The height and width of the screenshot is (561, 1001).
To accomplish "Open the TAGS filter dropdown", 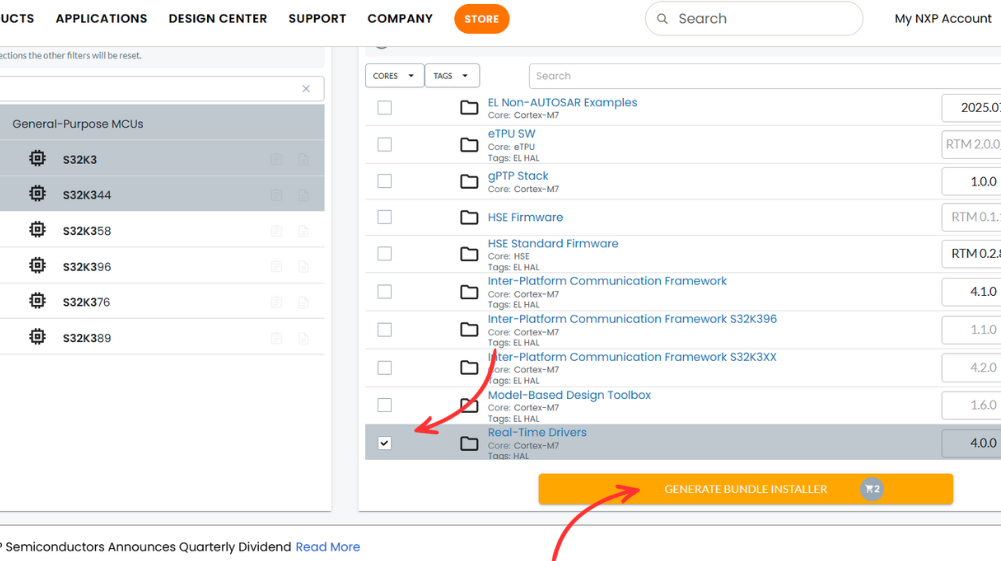I will (452, 75).
